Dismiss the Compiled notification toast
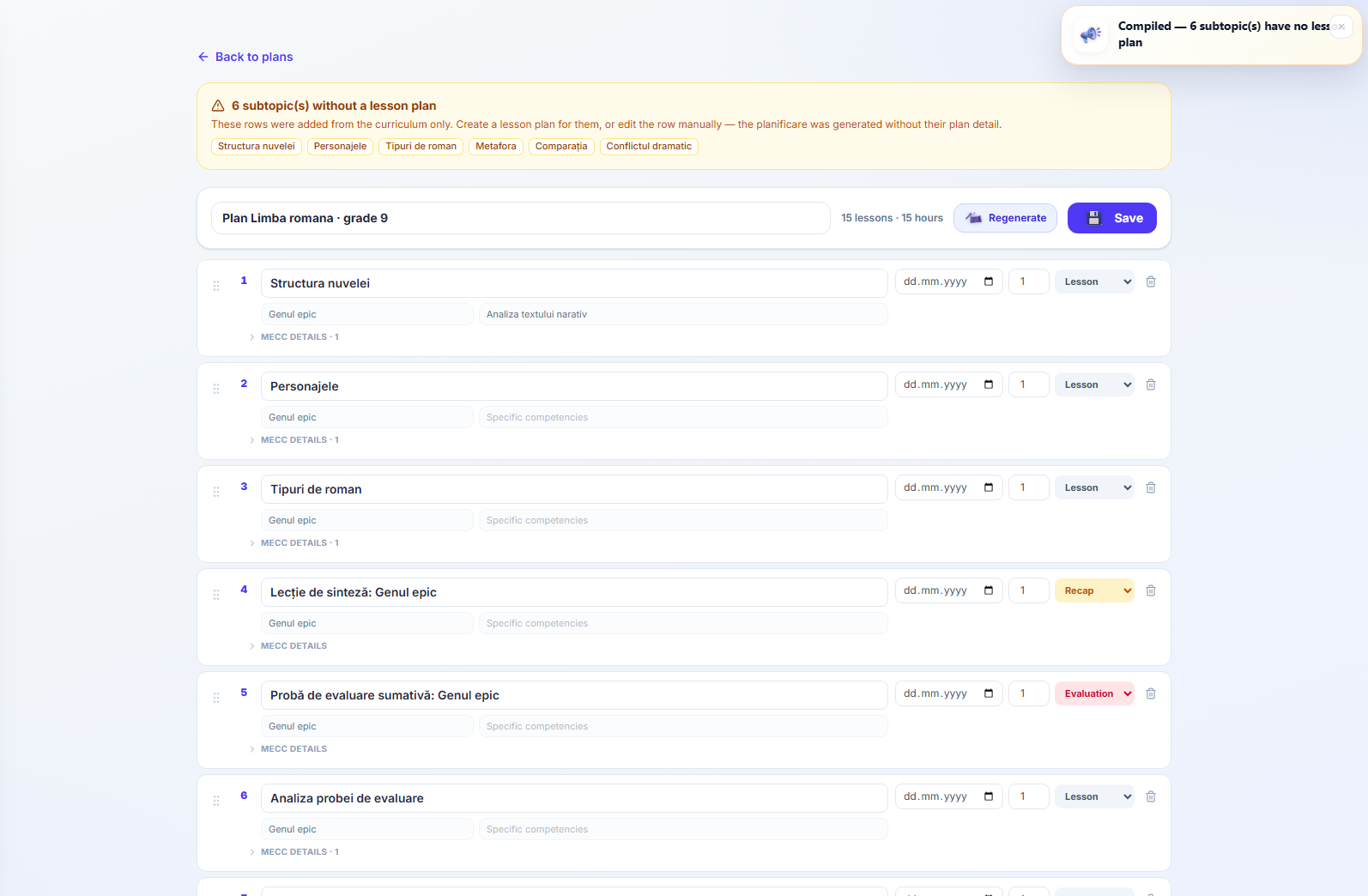The width and height of the screenshot is (1368, 896). click(1341, 27)
